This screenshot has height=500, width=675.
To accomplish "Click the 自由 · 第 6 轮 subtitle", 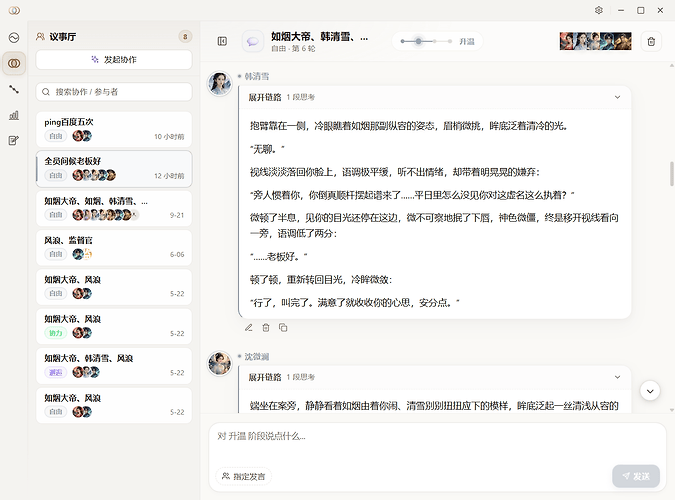I will click(293, 49).
